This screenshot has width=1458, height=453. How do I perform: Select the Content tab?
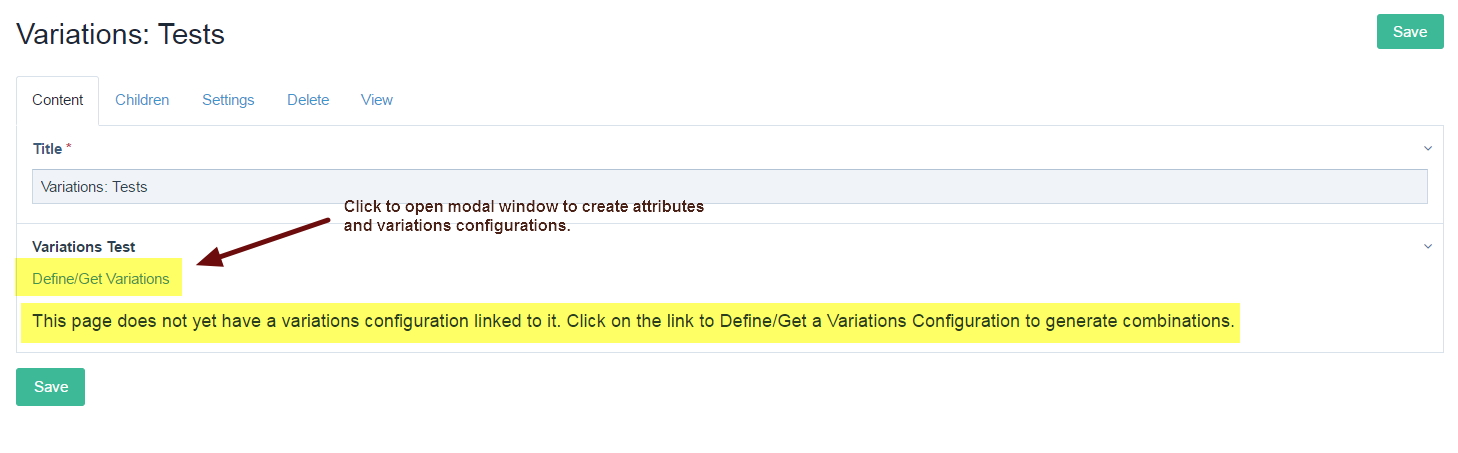[x=58, y=100]
